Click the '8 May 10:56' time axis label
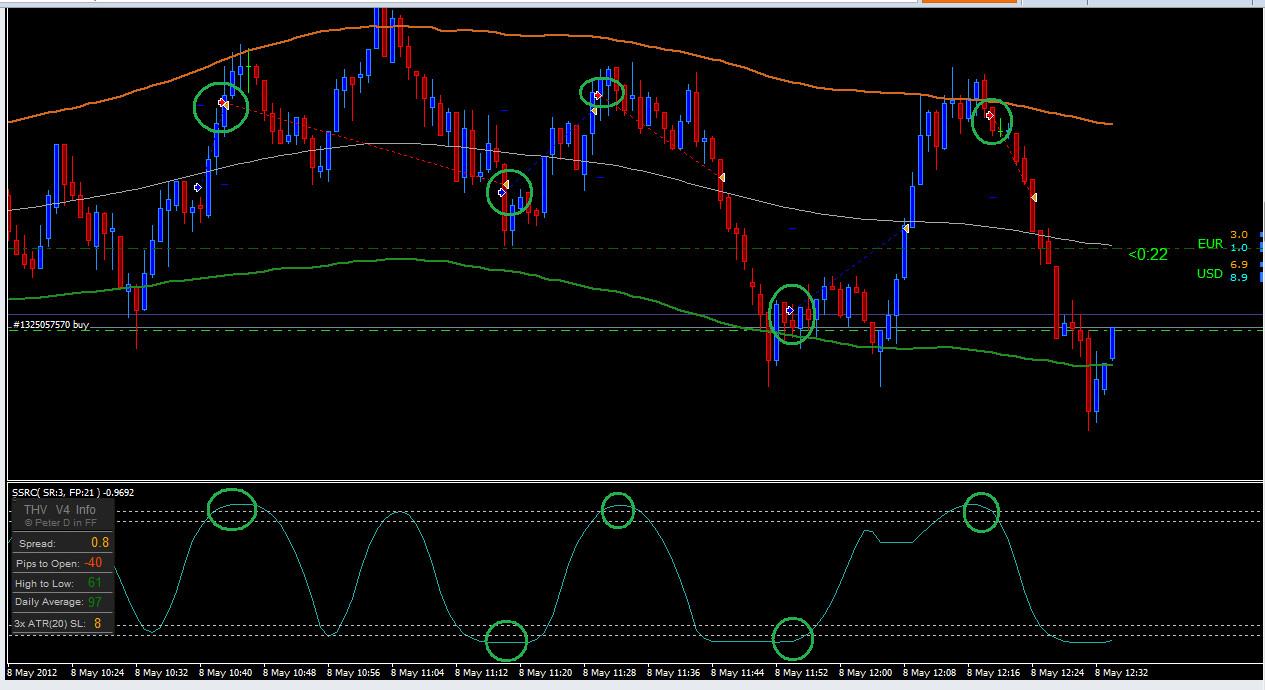Viewport: 1265px width, 690px height. 354,672
